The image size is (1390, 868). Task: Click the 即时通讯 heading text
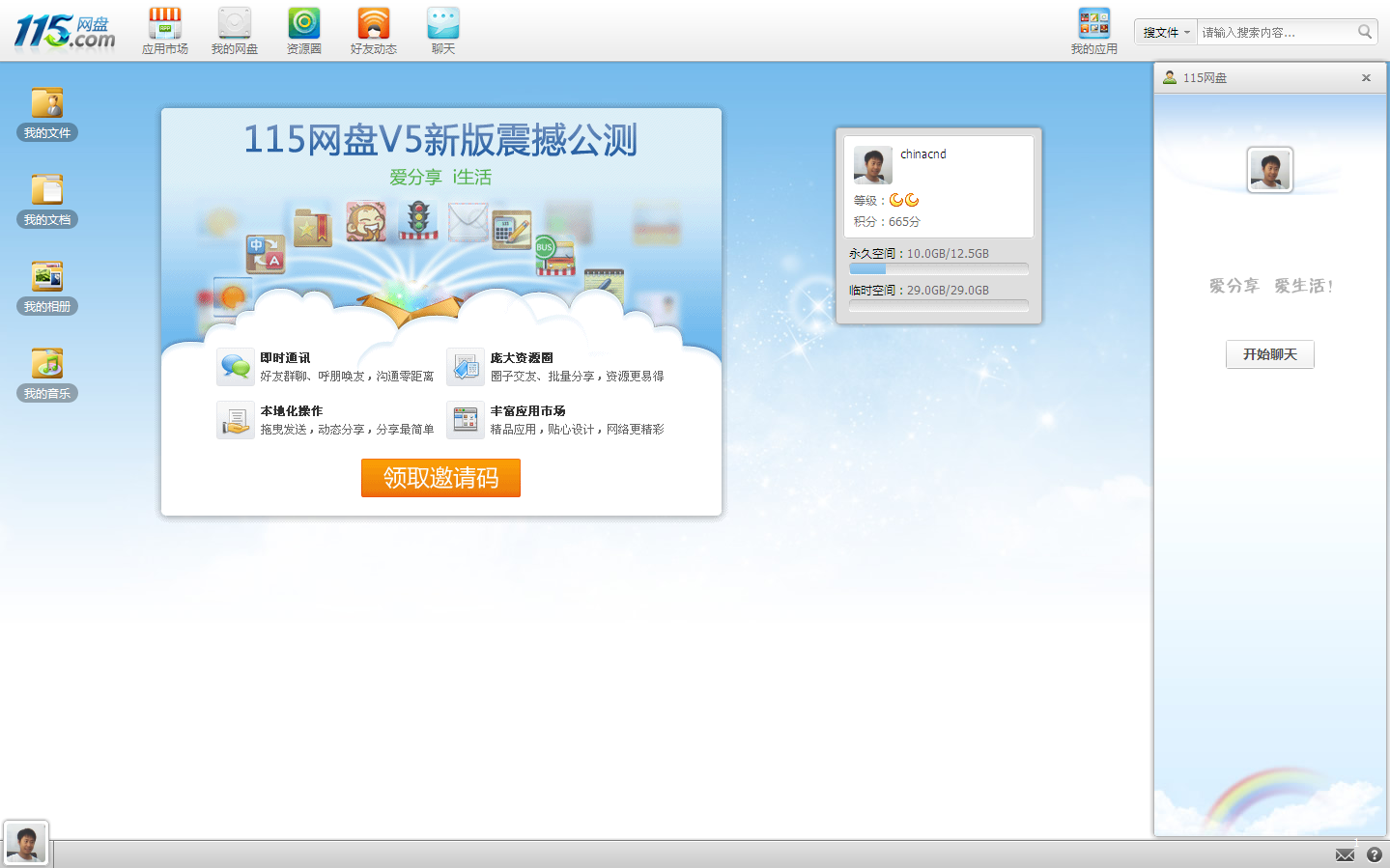pyautogui.click(x=285, y=358)
